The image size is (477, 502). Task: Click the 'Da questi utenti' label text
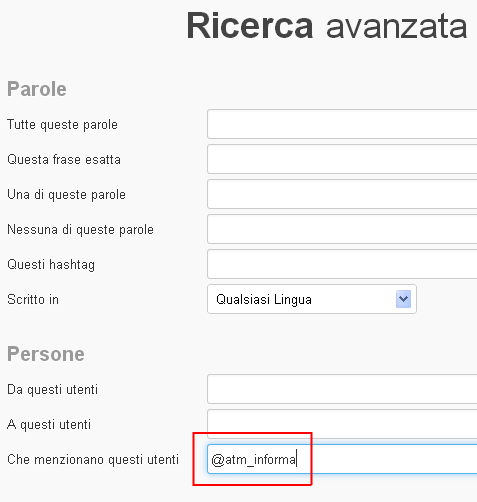tap(52, 390)
